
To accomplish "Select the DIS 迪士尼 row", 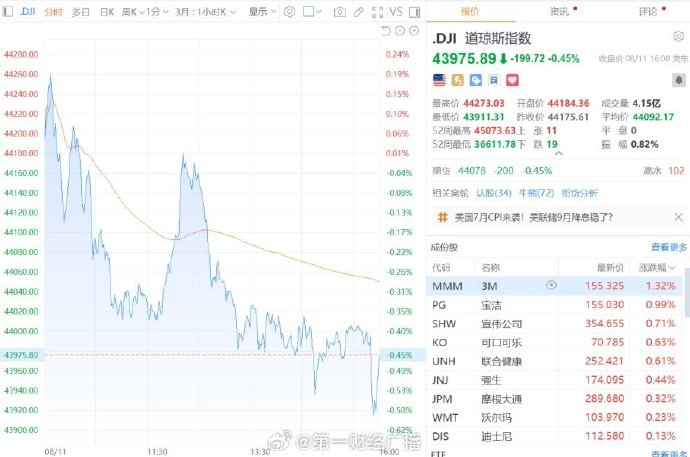I will (x=554, y=436).
